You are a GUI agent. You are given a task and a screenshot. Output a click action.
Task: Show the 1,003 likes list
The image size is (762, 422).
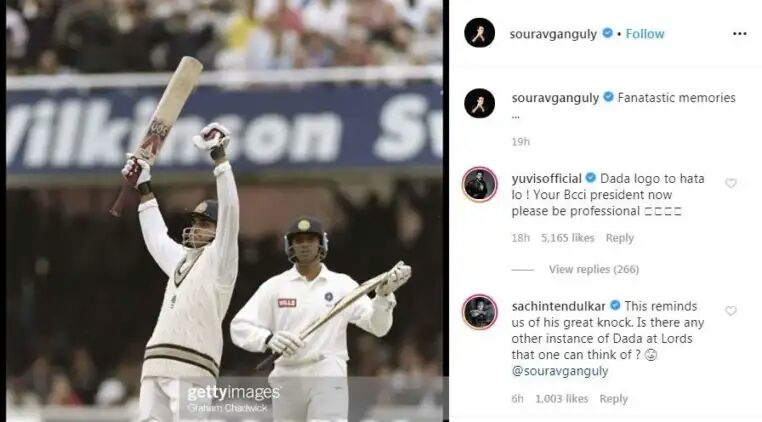point(562,399)
